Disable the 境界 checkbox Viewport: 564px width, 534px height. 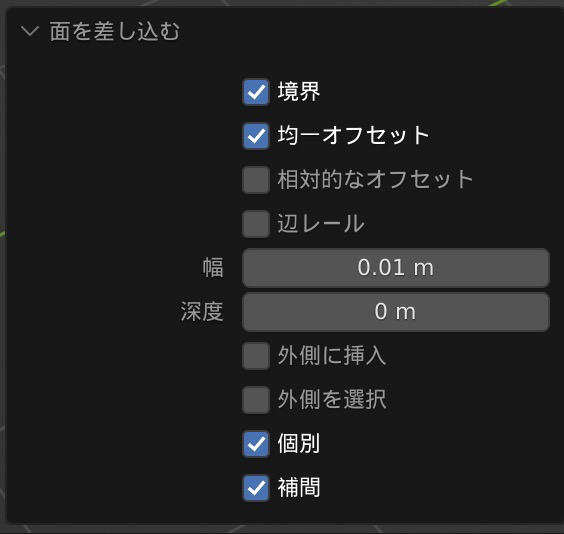pos(256,92)
